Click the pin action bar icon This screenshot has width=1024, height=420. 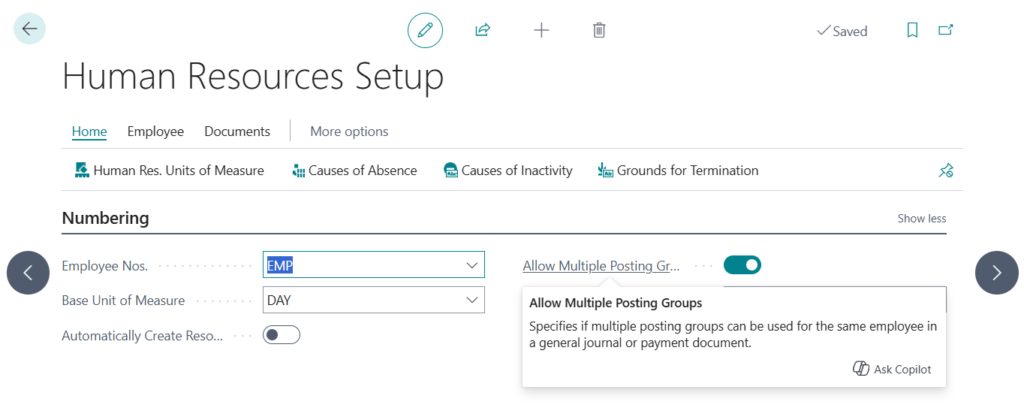[945, 171]
